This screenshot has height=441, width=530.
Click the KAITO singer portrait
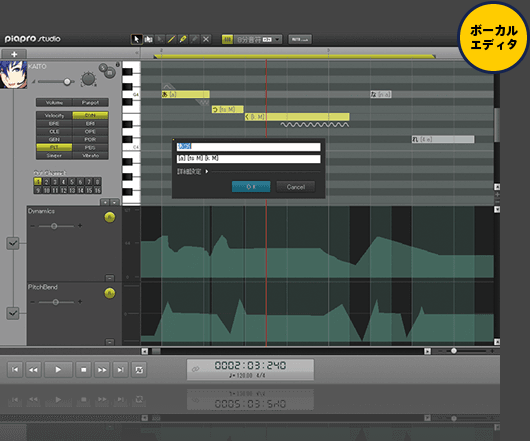click(13, 75)
